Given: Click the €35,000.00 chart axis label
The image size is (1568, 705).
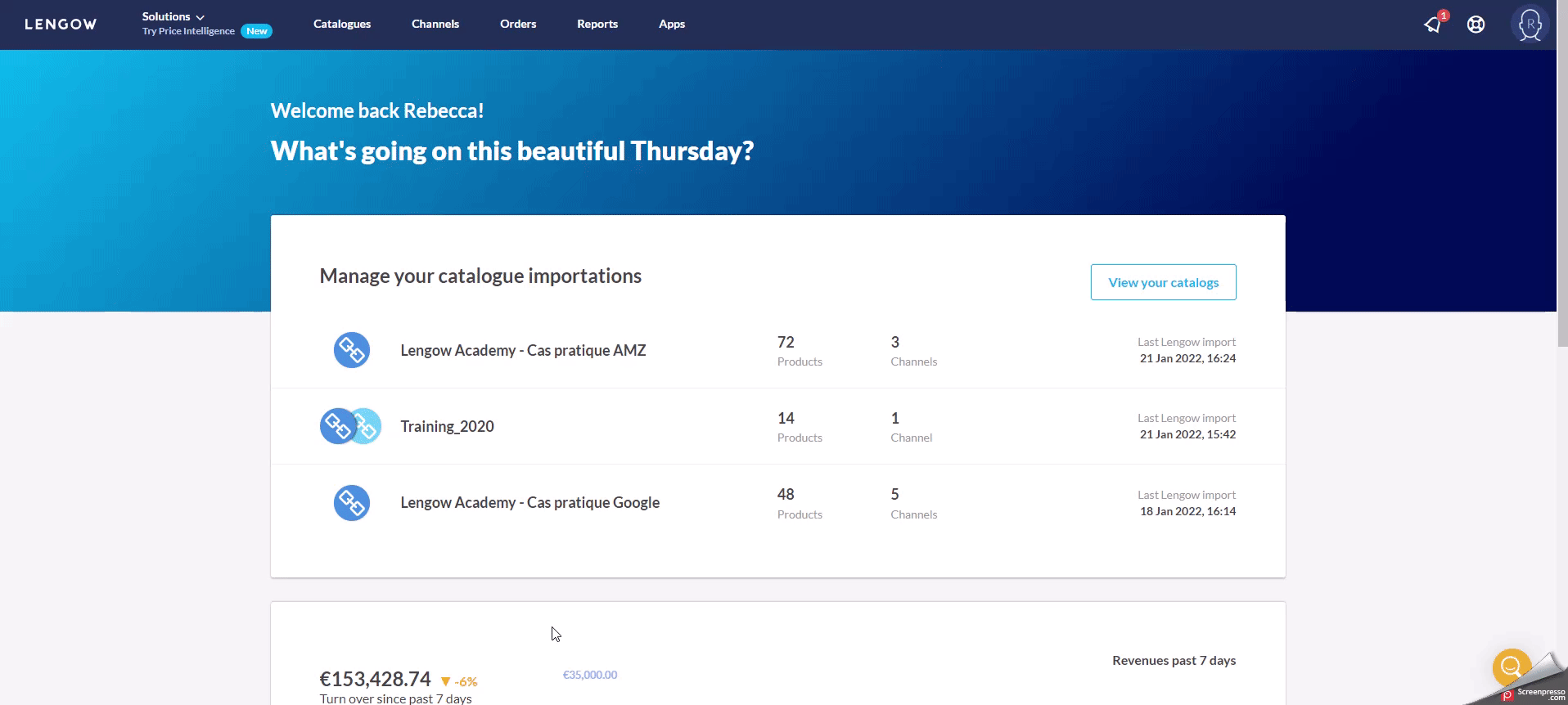Looking at the screenshot, I should pyautogui.click(x=590, y=675).
